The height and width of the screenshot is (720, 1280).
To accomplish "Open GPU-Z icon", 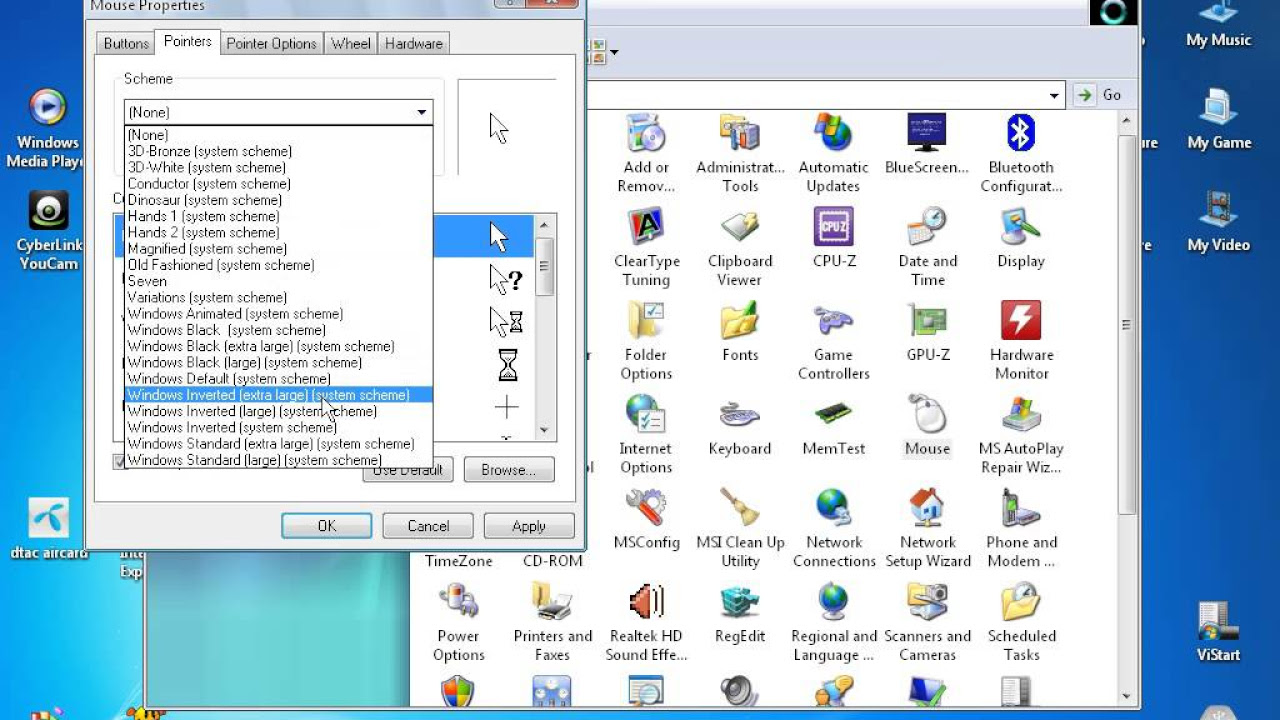I will pos(927,321).
